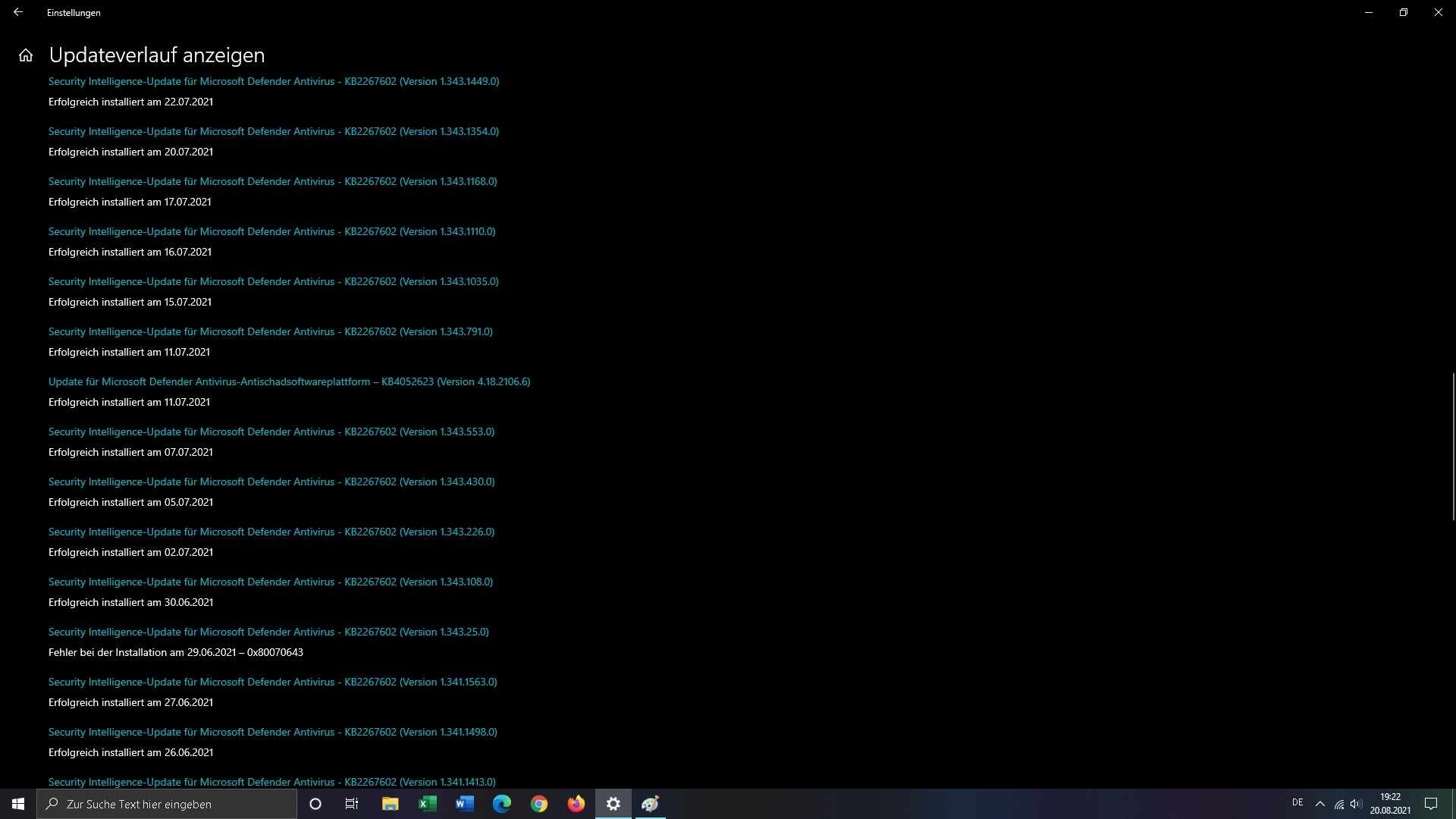Click 'Erfolgreich installiert am 05.07.2021' text
This screenshot has width=1456, height=819.
pos(130,502)
